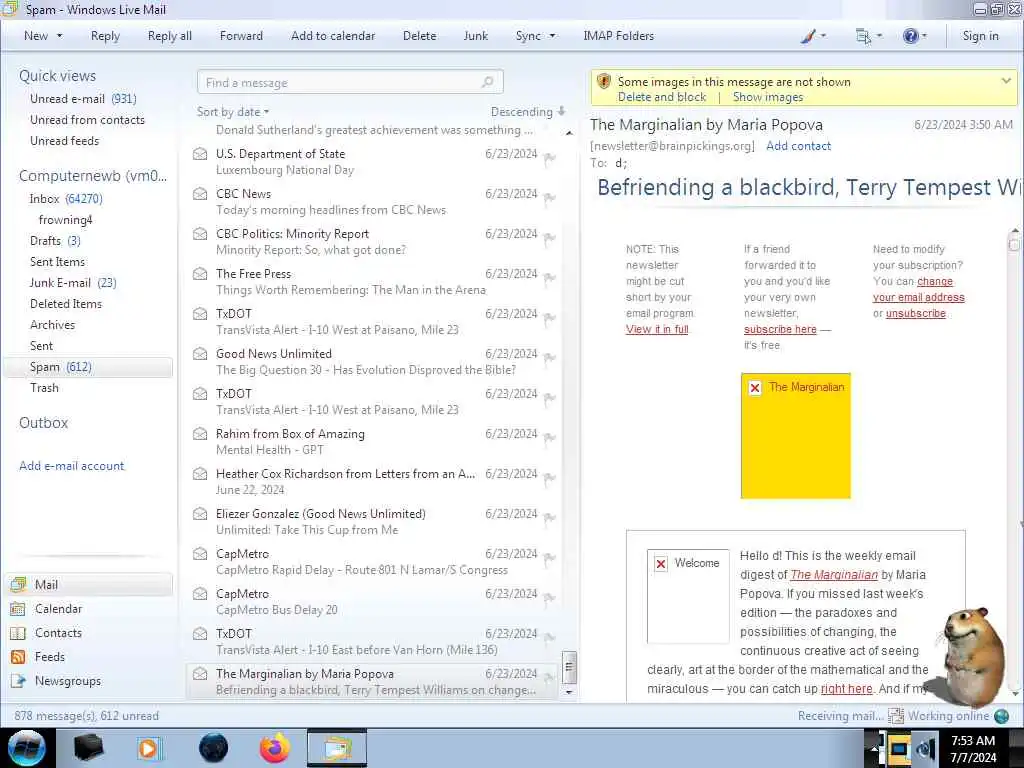Forward the selected message
This screenshot has height=768, width=1024.
click(241, 36)
